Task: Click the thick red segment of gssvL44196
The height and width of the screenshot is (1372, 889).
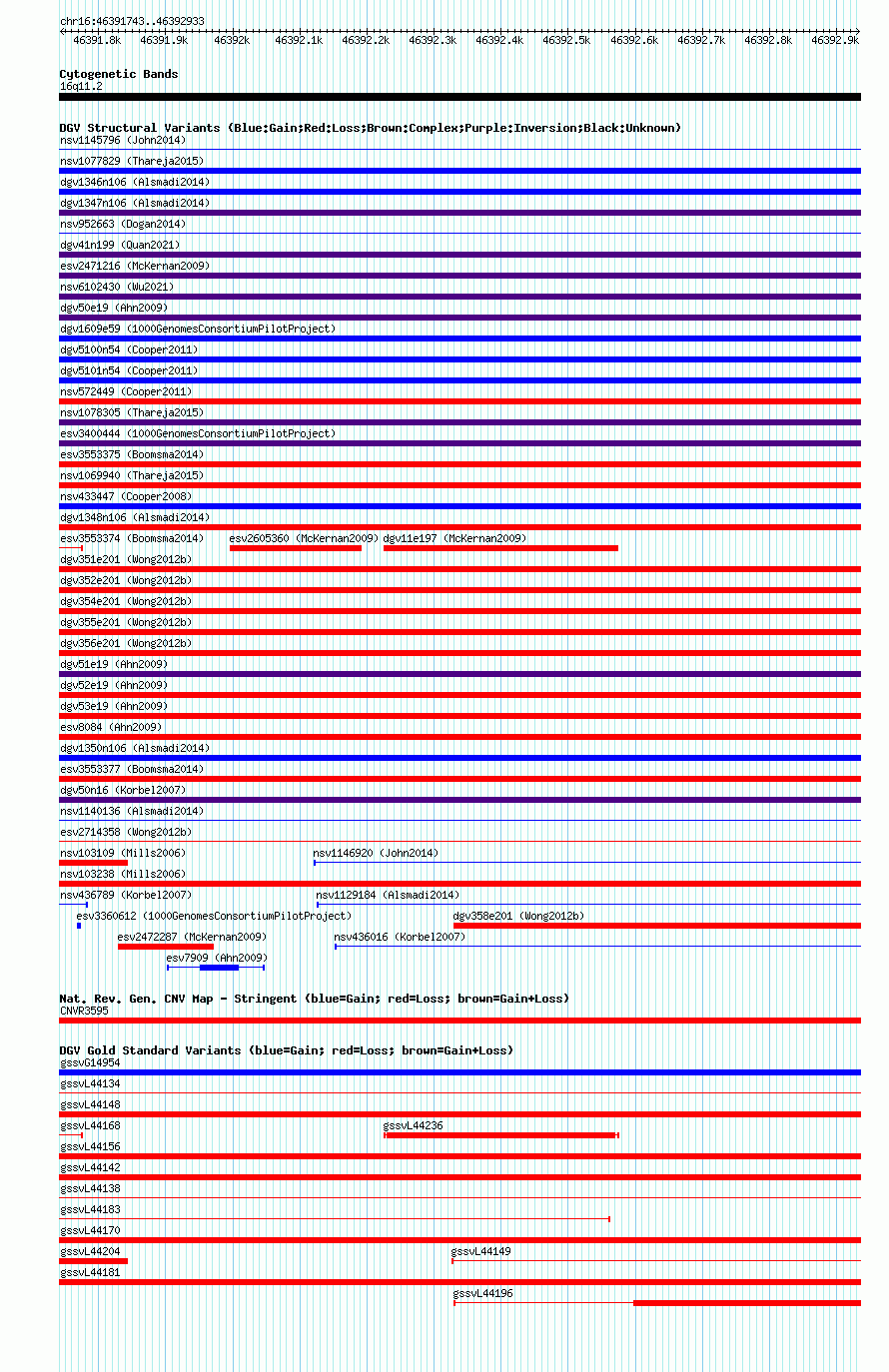Action: tap(747, 1303)
